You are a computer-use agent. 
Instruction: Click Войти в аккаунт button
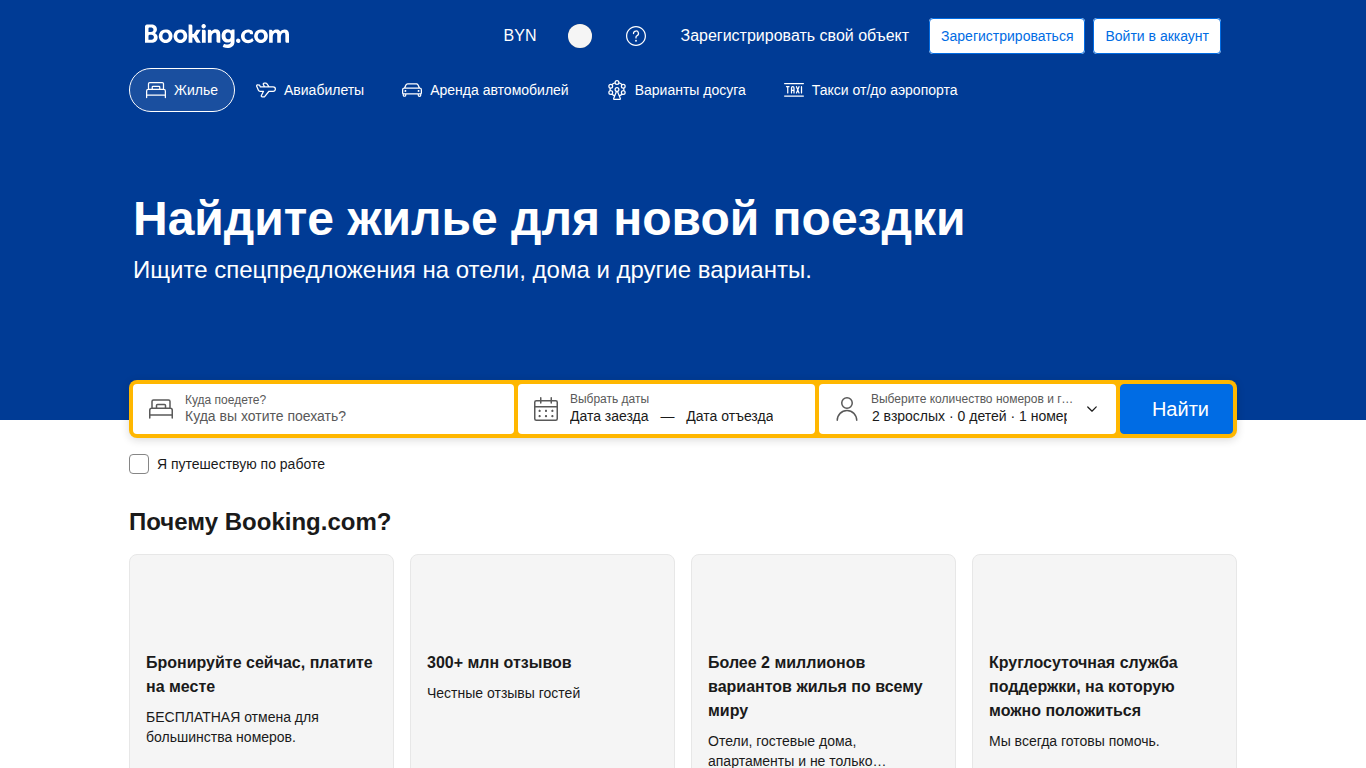coord(1157,36)
